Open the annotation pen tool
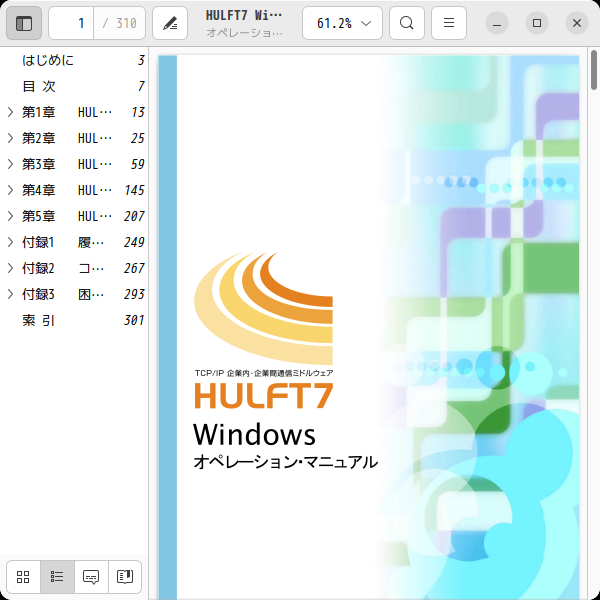600x600 pixels. click(x=170, y=23)
